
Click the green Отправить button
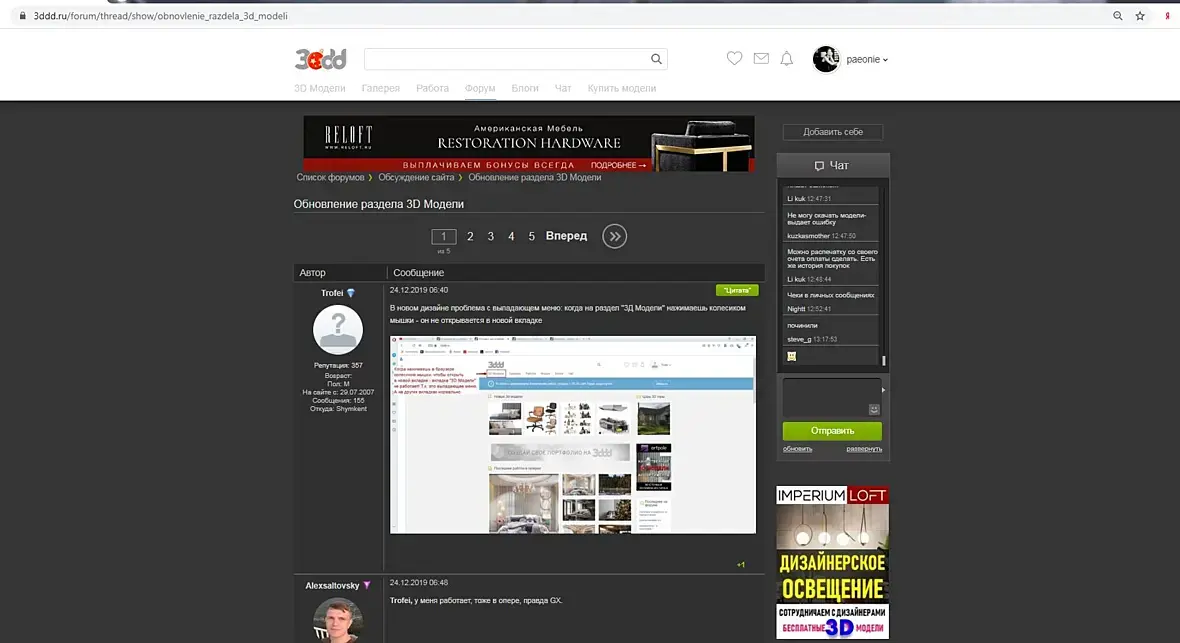(x=832, y=431)
